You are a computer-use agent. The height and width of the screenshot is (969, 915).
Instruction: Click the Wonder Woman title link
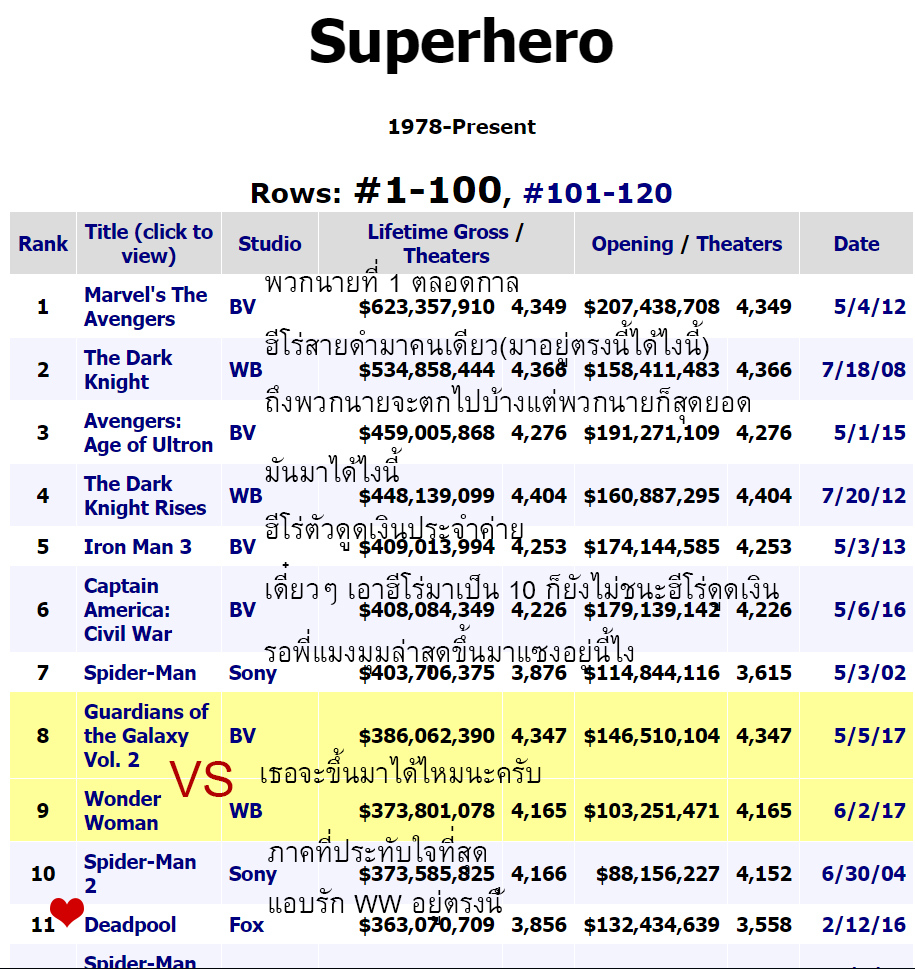[x=121, y=811]
